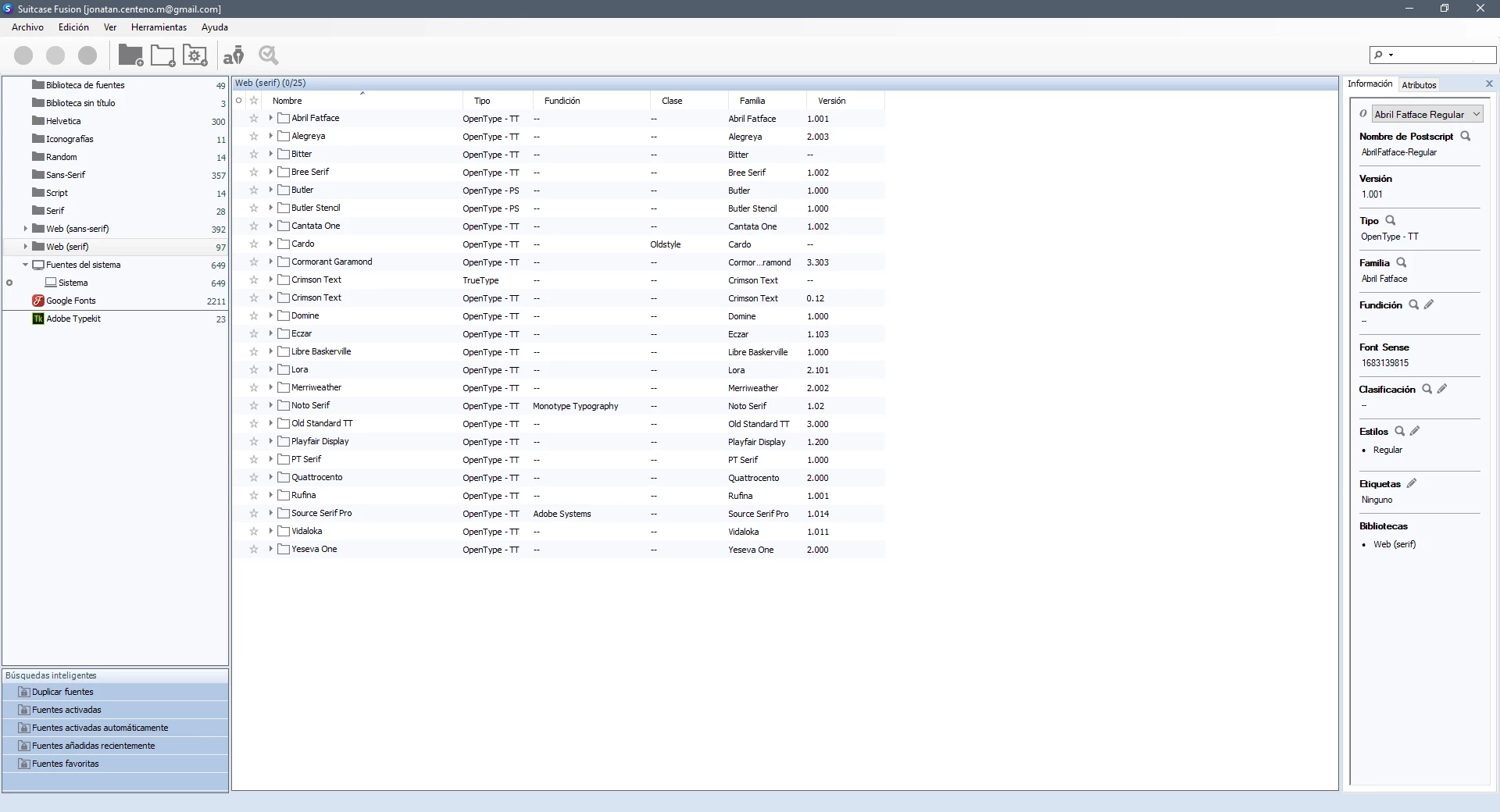Toggle favorite star for Playfair Display
The width and height of the screenshot is (1500, 812).
click(254, 442)
